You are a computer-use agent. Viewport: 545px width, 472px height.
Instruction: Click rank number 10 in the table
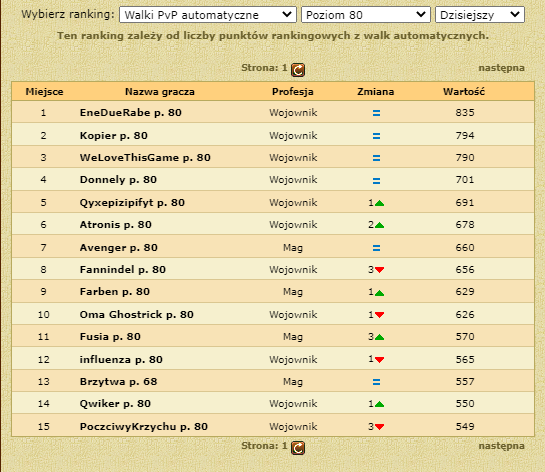43,315
